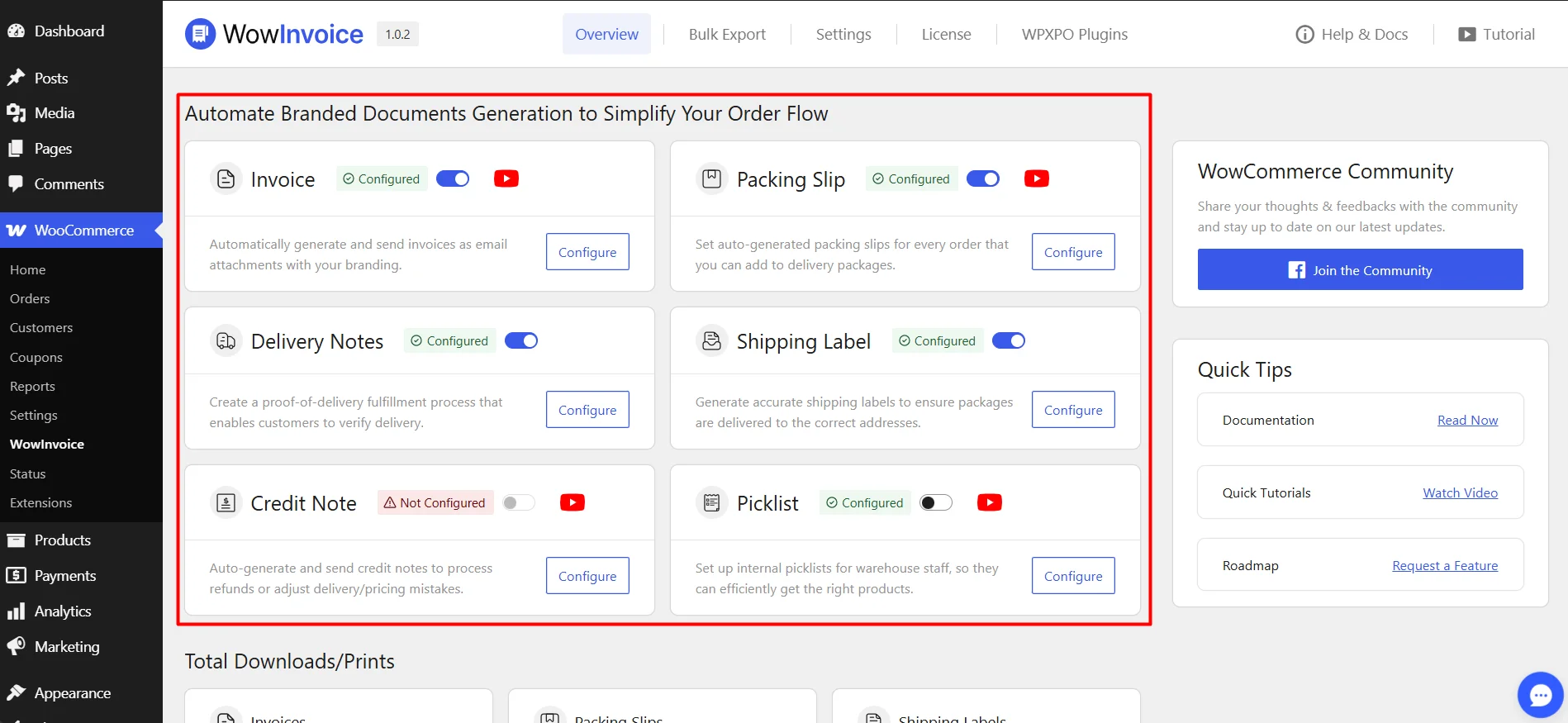Turn off the Shipping Label toggle
The height and width of the screenshot is (723, 1568).
[x=1009, y=340]
